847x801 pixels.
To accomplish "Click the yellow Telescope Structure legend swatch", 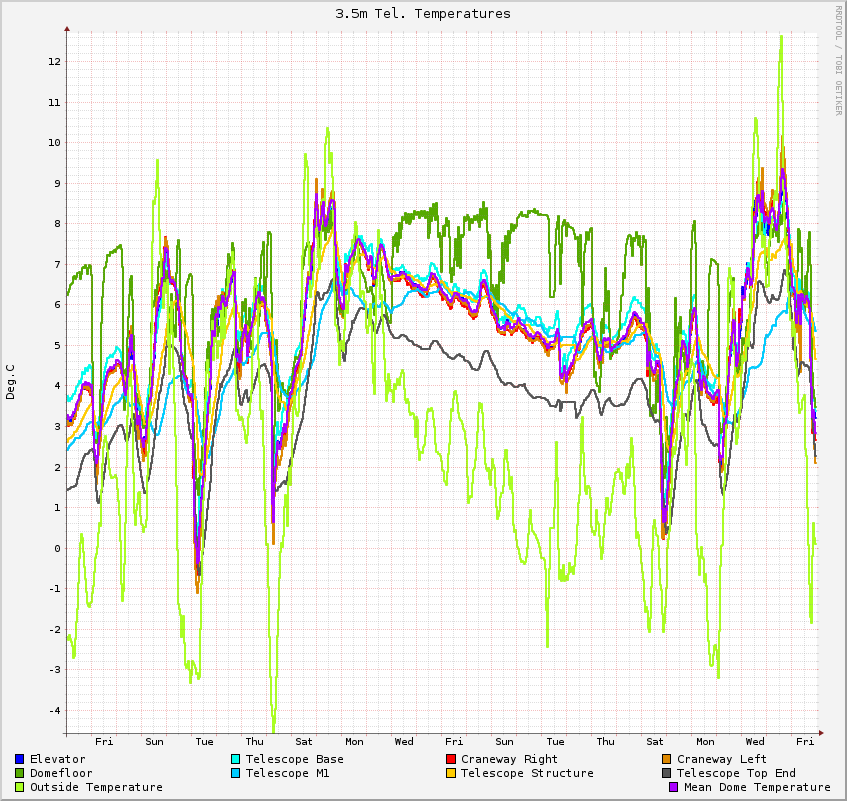I will (451, 773).
